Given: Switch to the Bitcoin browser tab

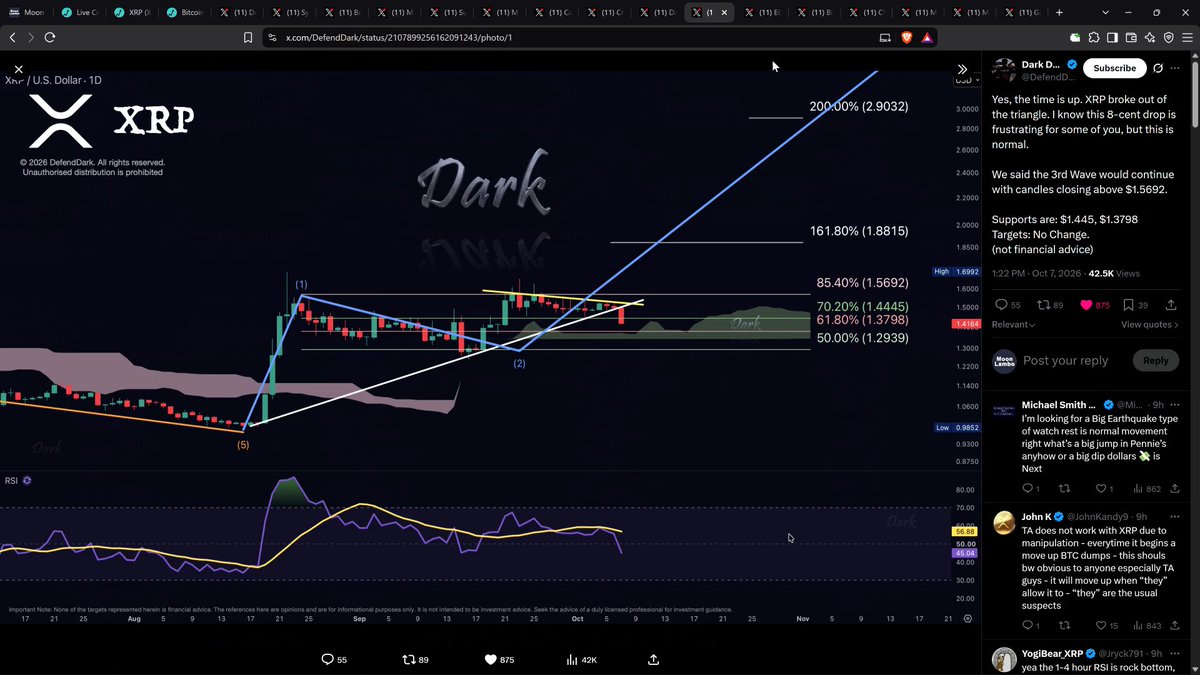Looking at the screenshot, I should pos(186,12).
